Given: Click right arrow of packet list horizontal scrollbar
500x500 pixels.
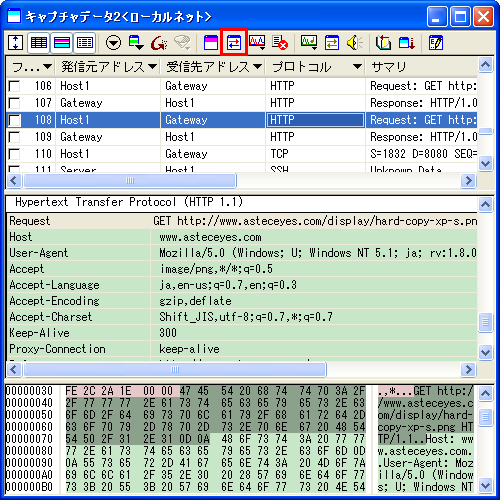Looking at the screenshot, I should 469,181.
